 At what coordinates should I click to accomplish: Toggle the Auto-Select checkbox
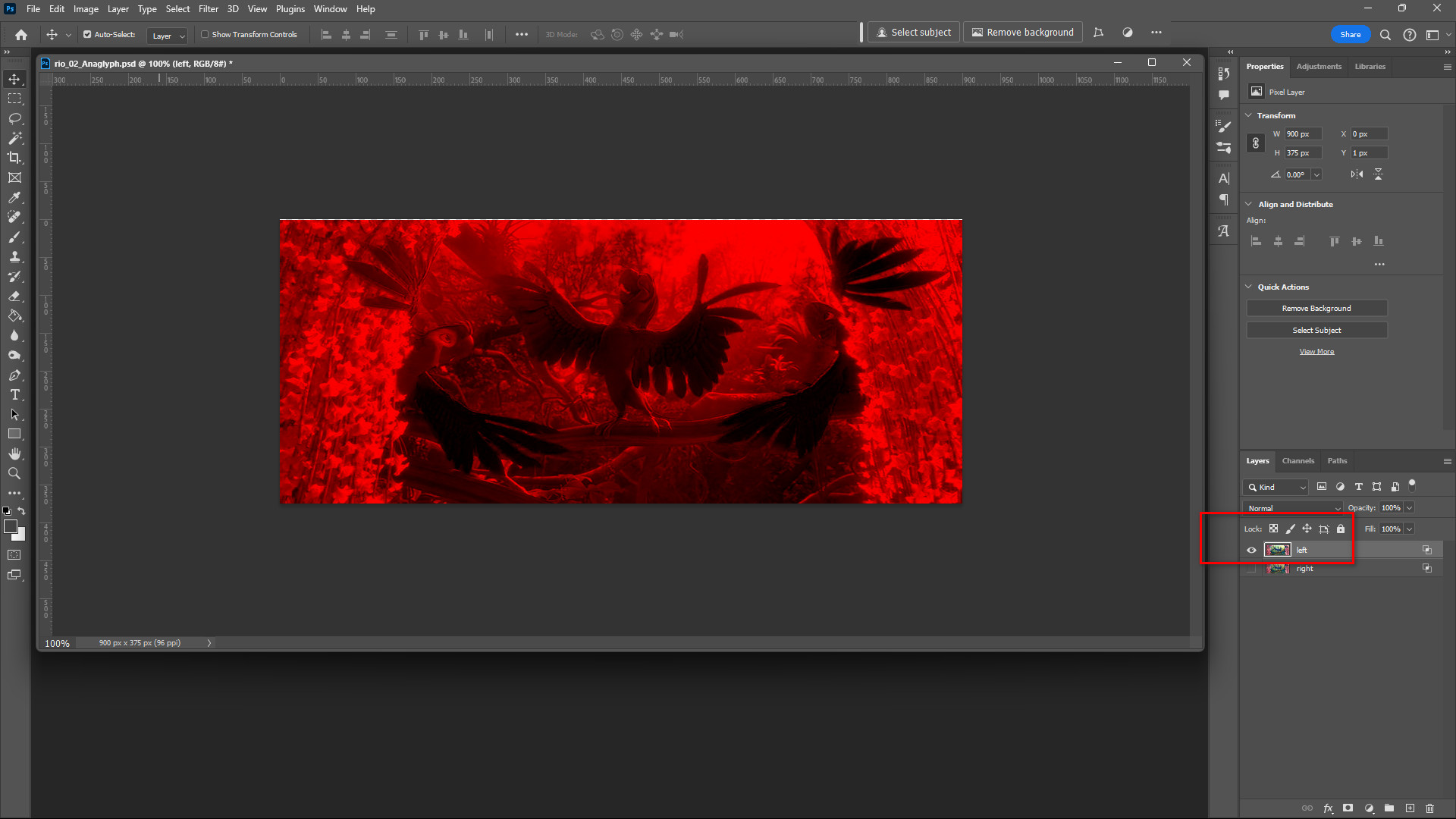[x=87, y=34]
